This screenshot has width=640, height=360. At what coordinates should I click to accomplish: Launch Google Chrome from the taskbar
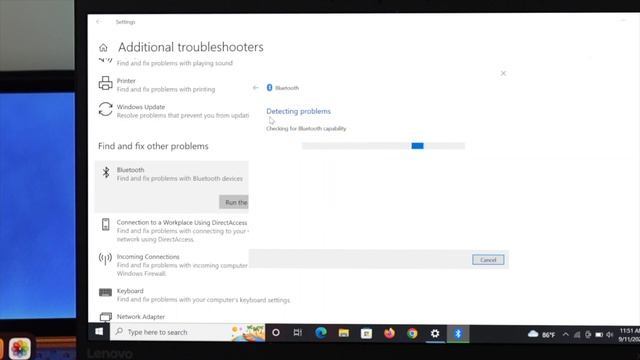click(x=412, y=333)
